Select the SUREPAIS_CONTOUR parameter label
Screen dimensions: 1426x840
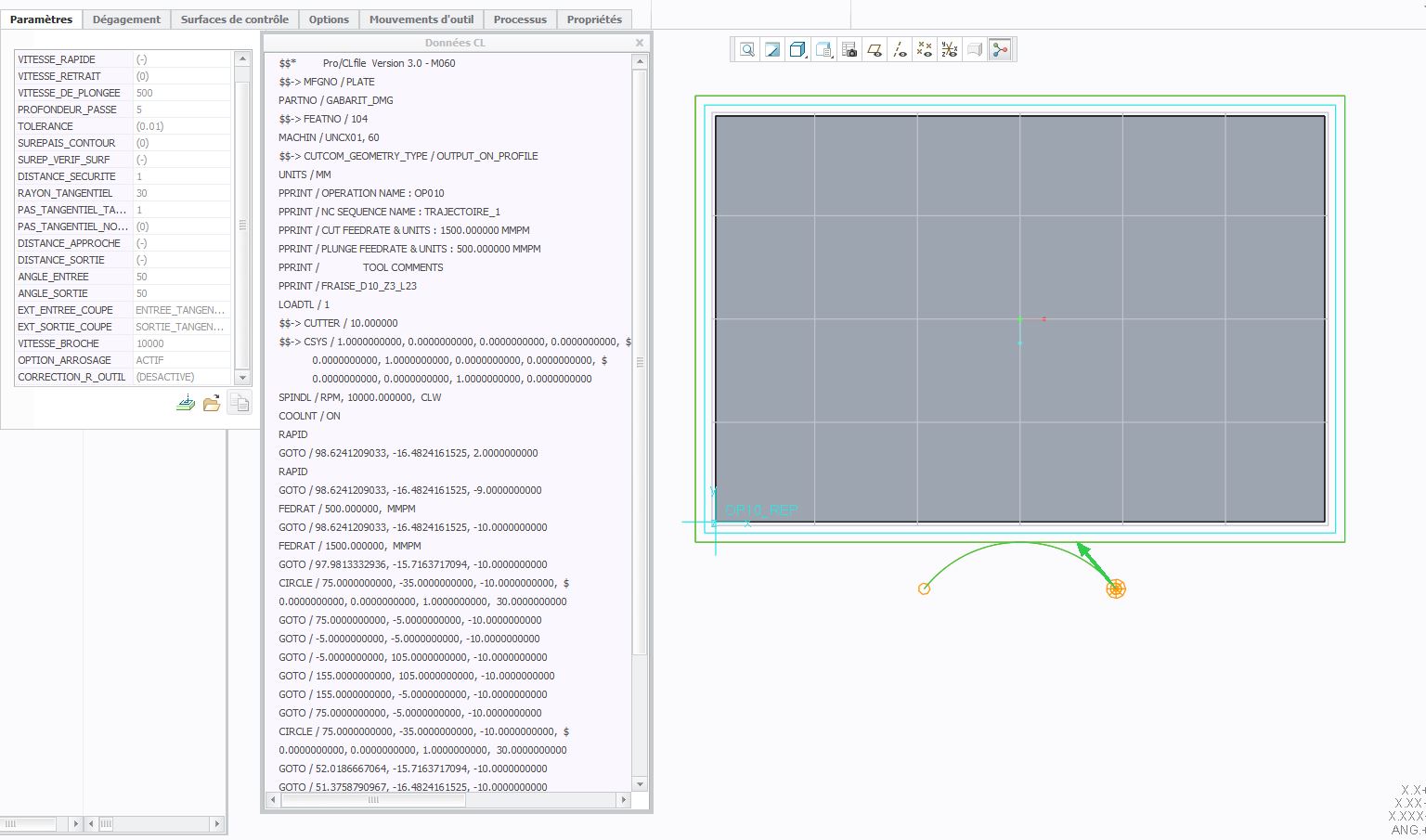[x=66, y=143]
